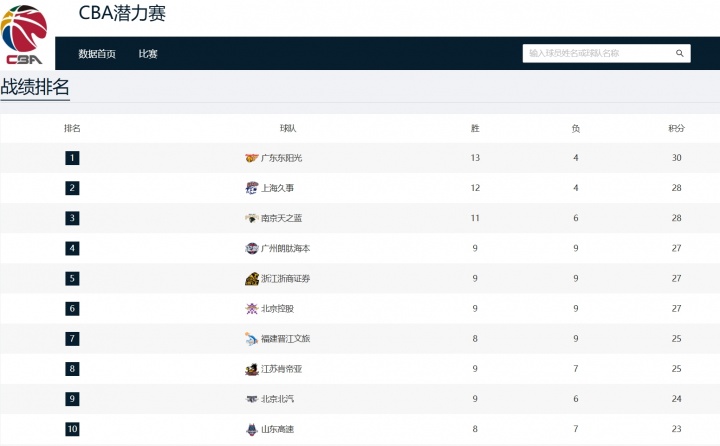The width and height of the screenshot is (720, 446).
Task: Click the 广东东阳光 team logo
Action: [x=252, y=158]
